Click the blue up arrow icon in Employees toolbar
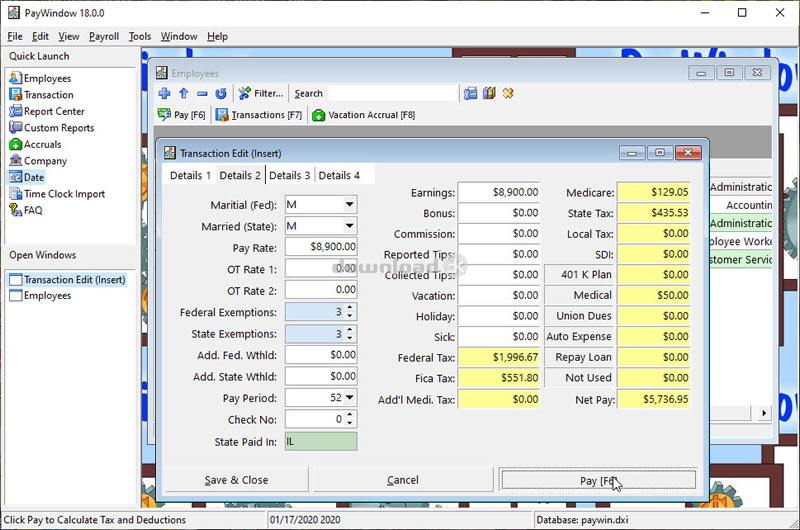 point(184,93)
